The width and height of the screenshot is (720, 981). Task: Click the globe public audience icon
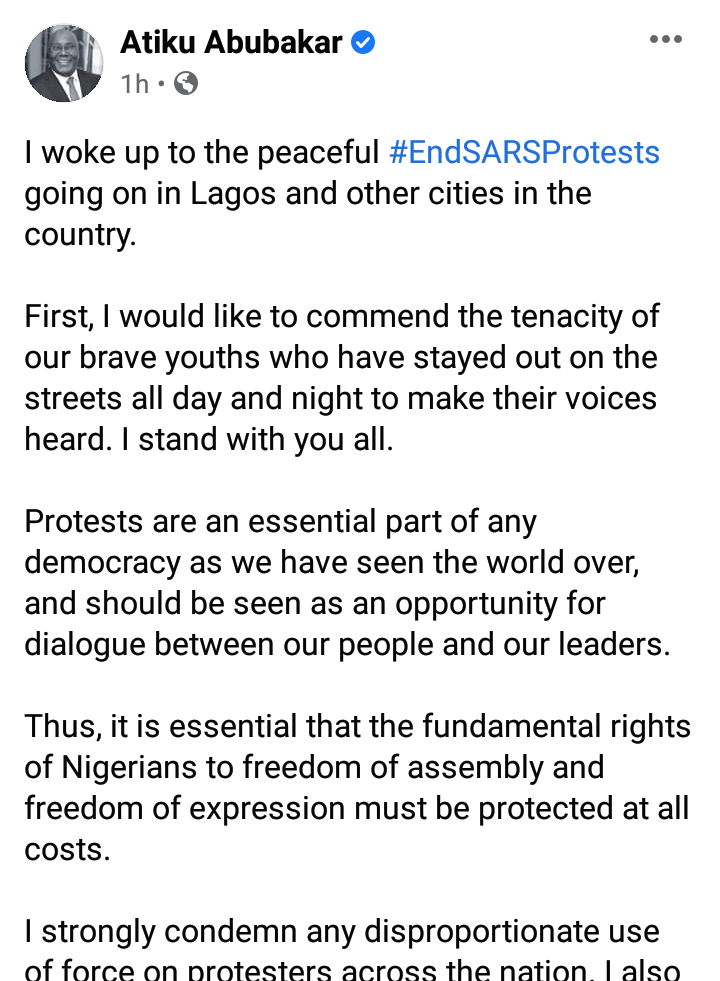point(186,84)
